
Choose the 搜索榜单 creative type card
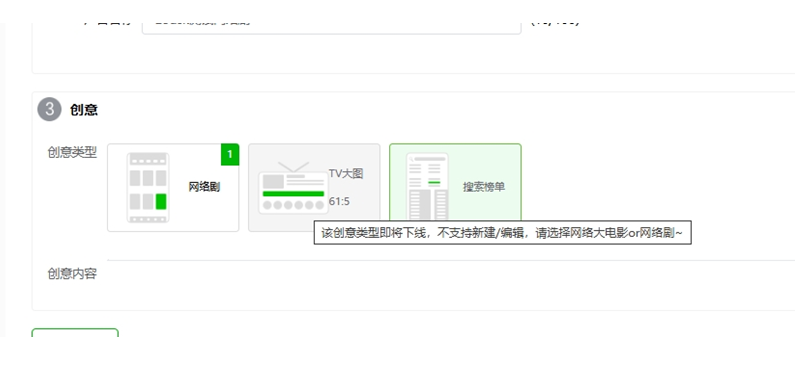(455, 182)
